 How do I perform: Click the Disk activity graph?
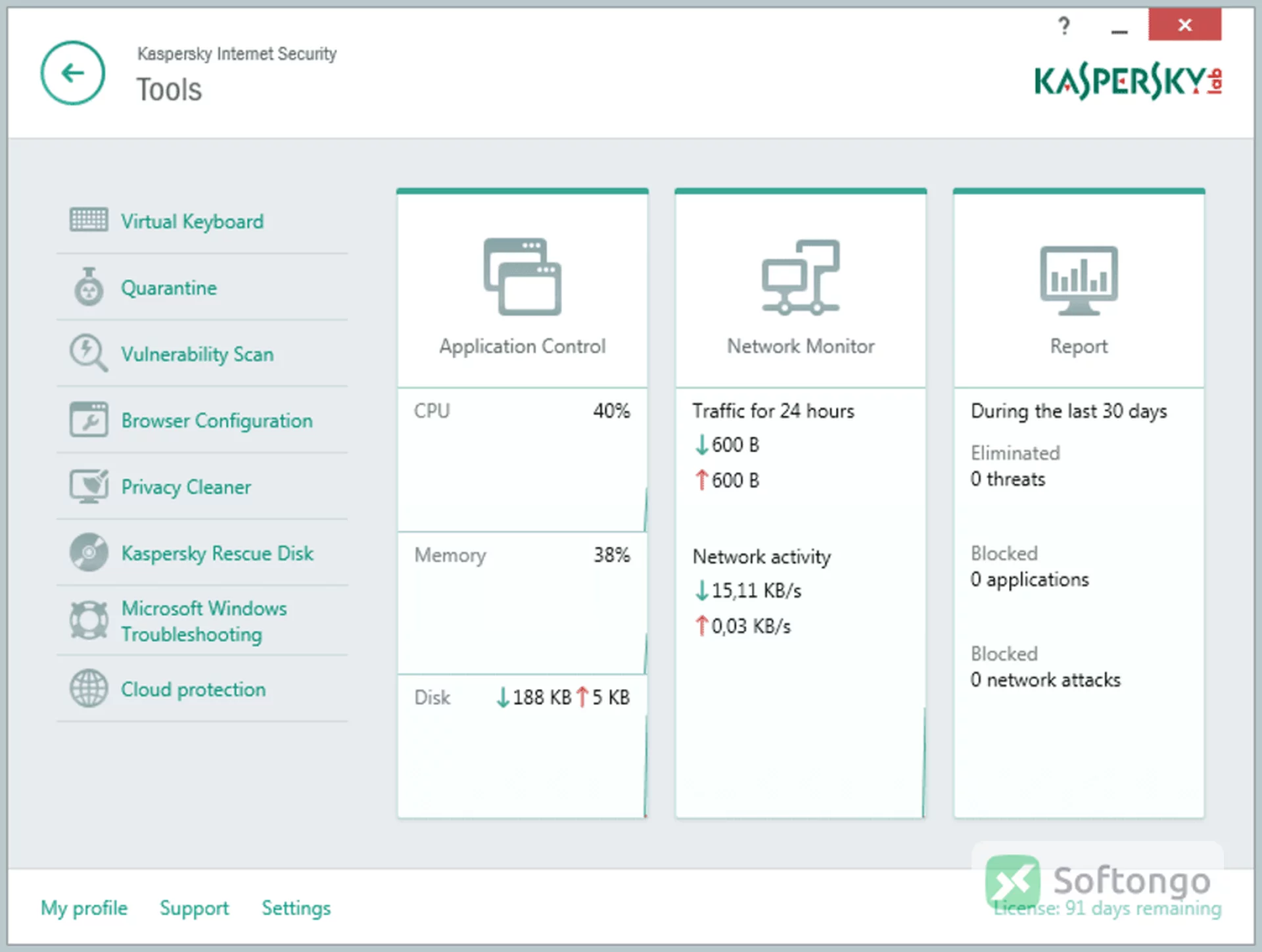coord(523,746)
